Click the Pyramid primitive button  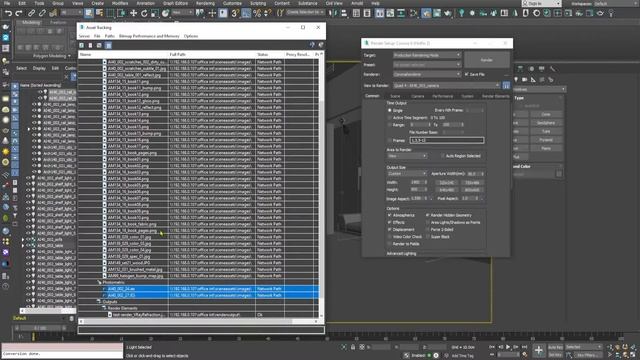pyautogui.click(x=546, y=140)
